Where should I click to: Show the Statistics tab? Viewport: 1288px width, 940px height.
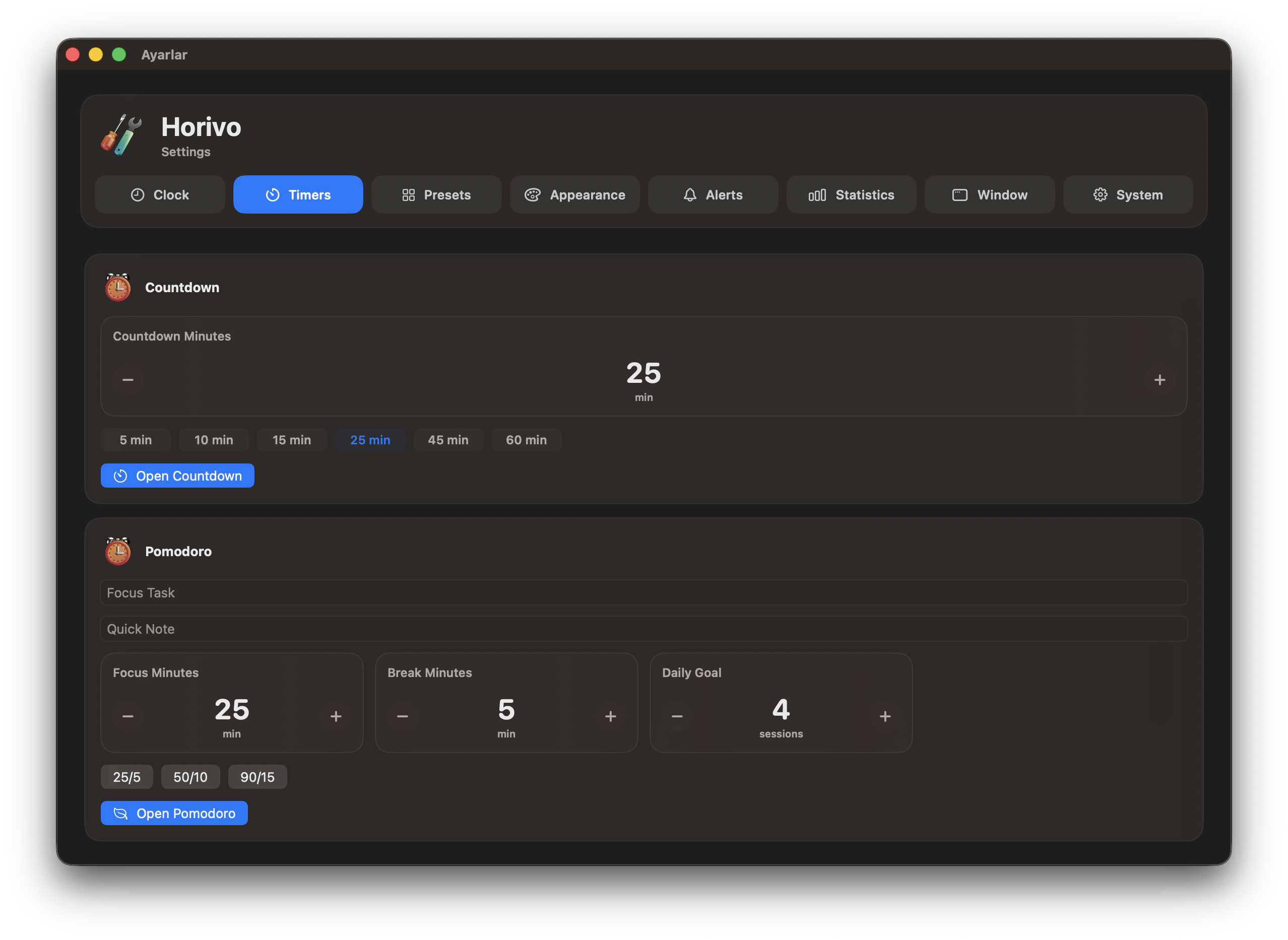(851, 194)
